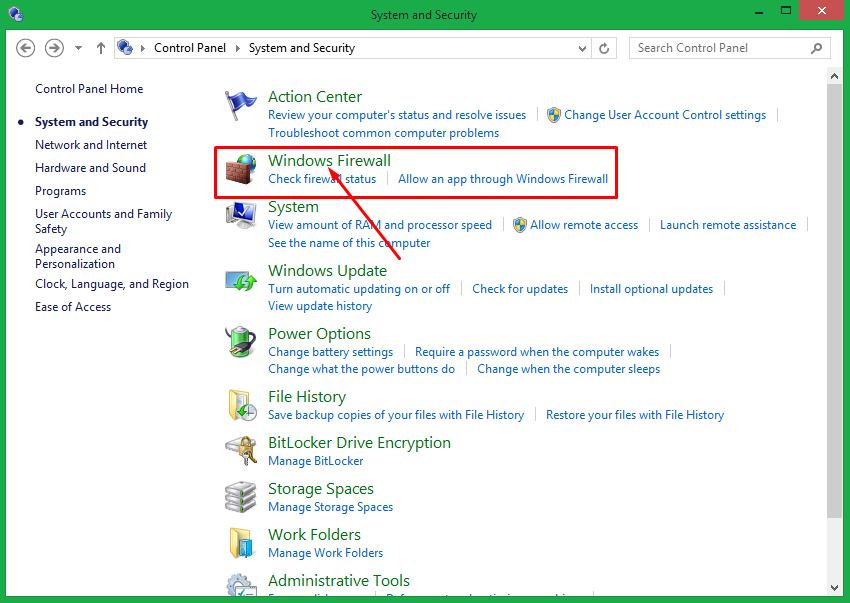
Task: Click the search magnifier icon
Action: click(x=816, y=48)
